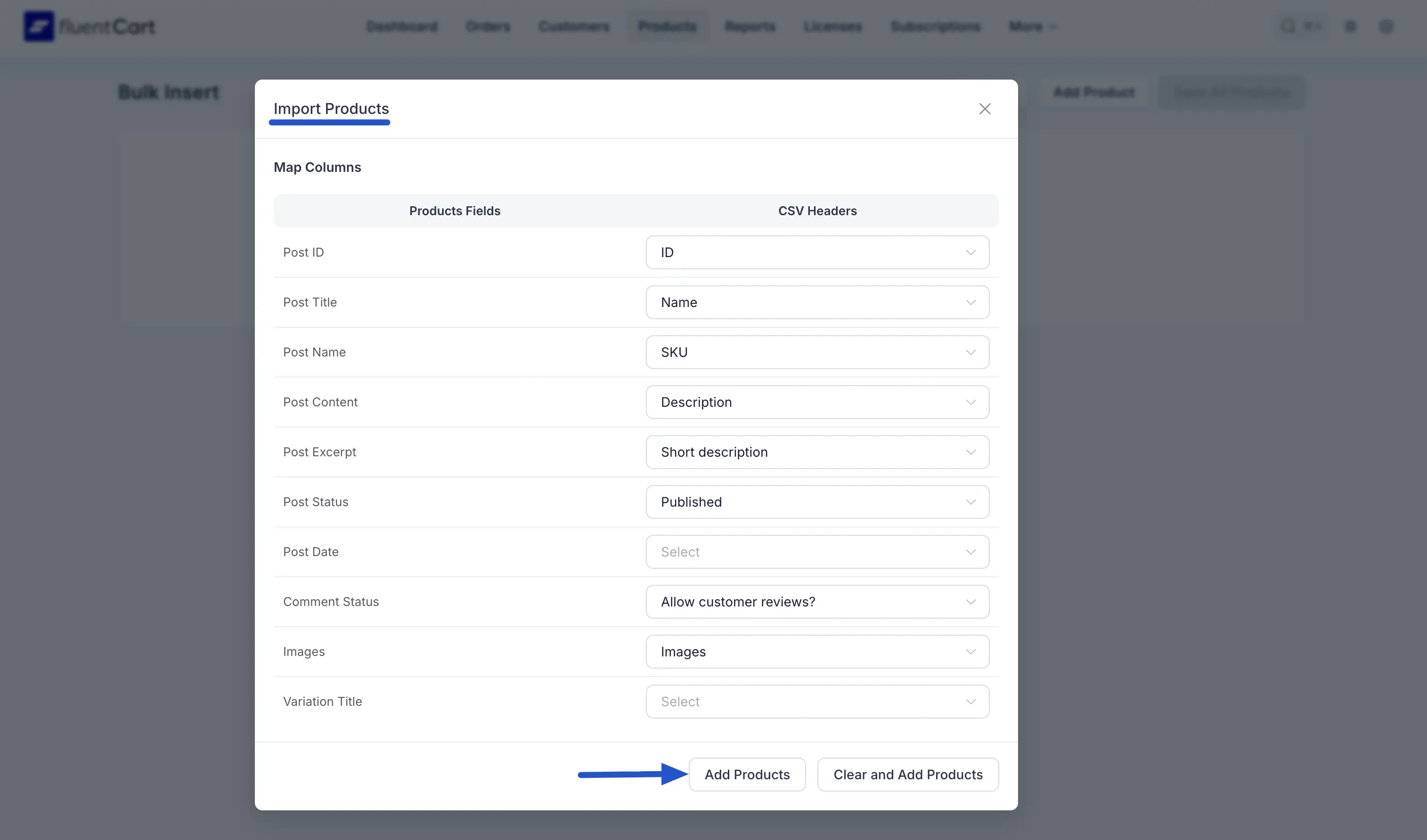Click the FluentCart logo icon
This screenshot has height=840, width=1427.
pos(39,26)
